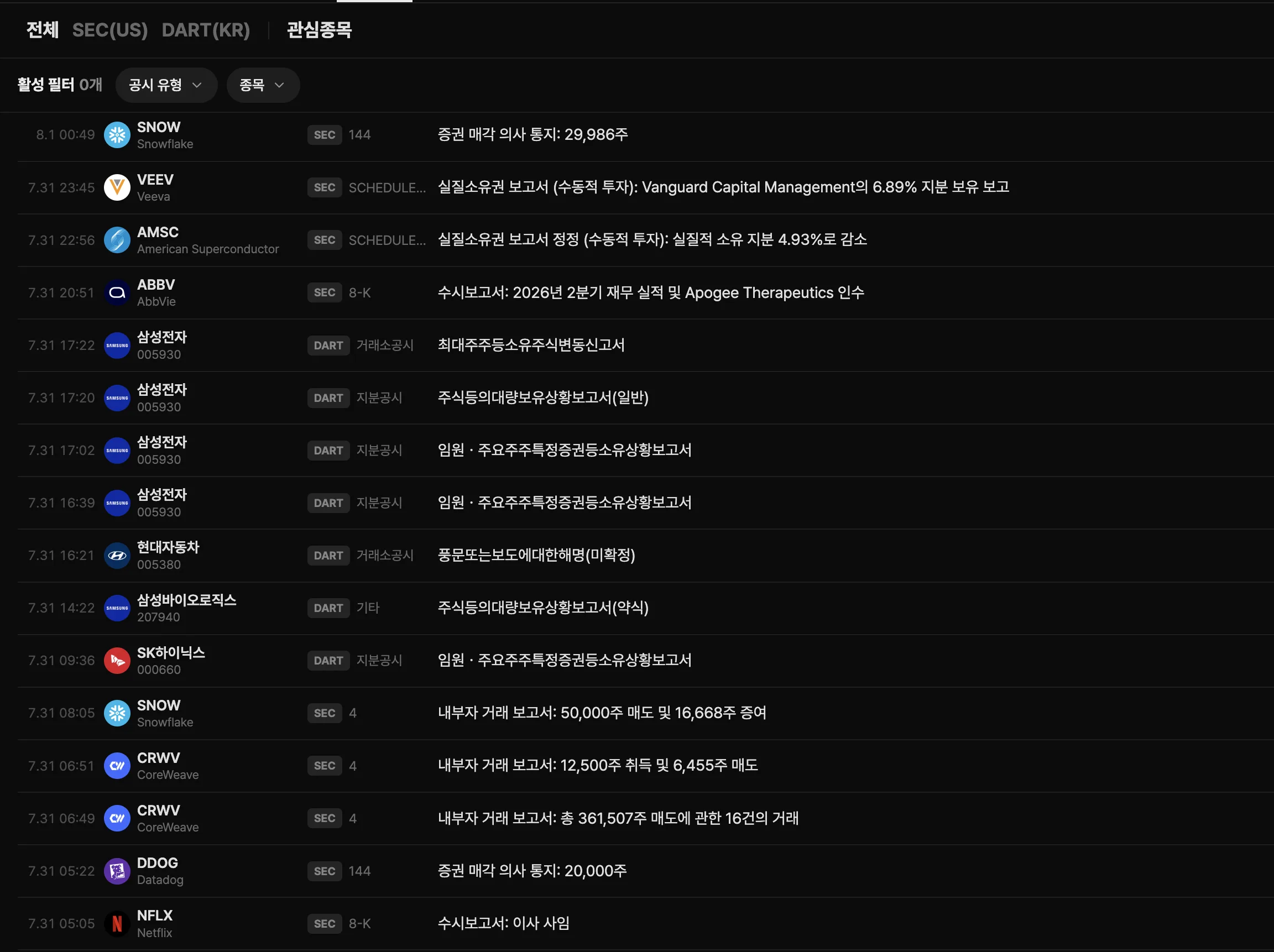Expand the 종목 filter dropdown
This screenshot has width=1274, height=952.
[x=263, y=85]
